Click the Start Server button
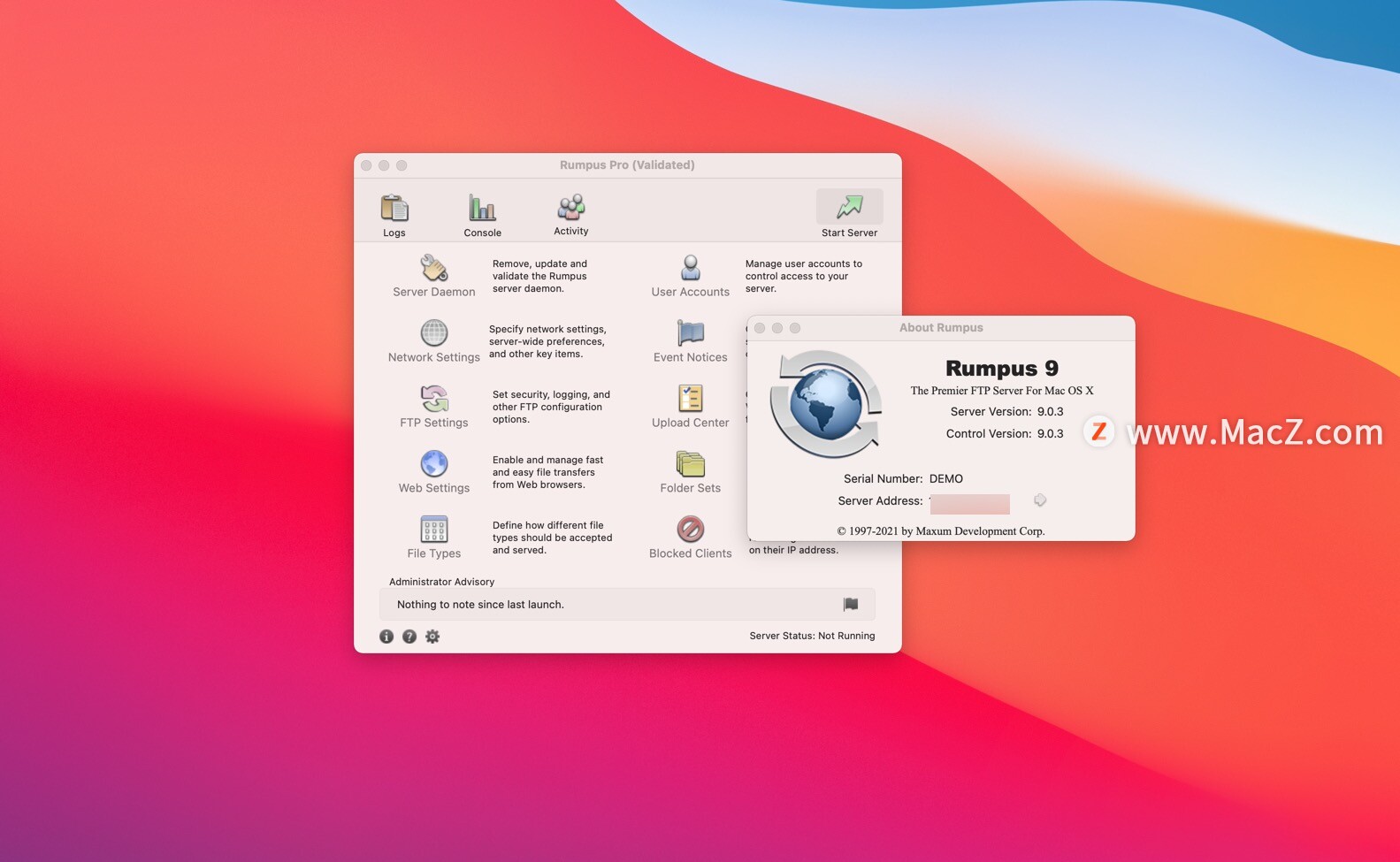 pos(849,214)
